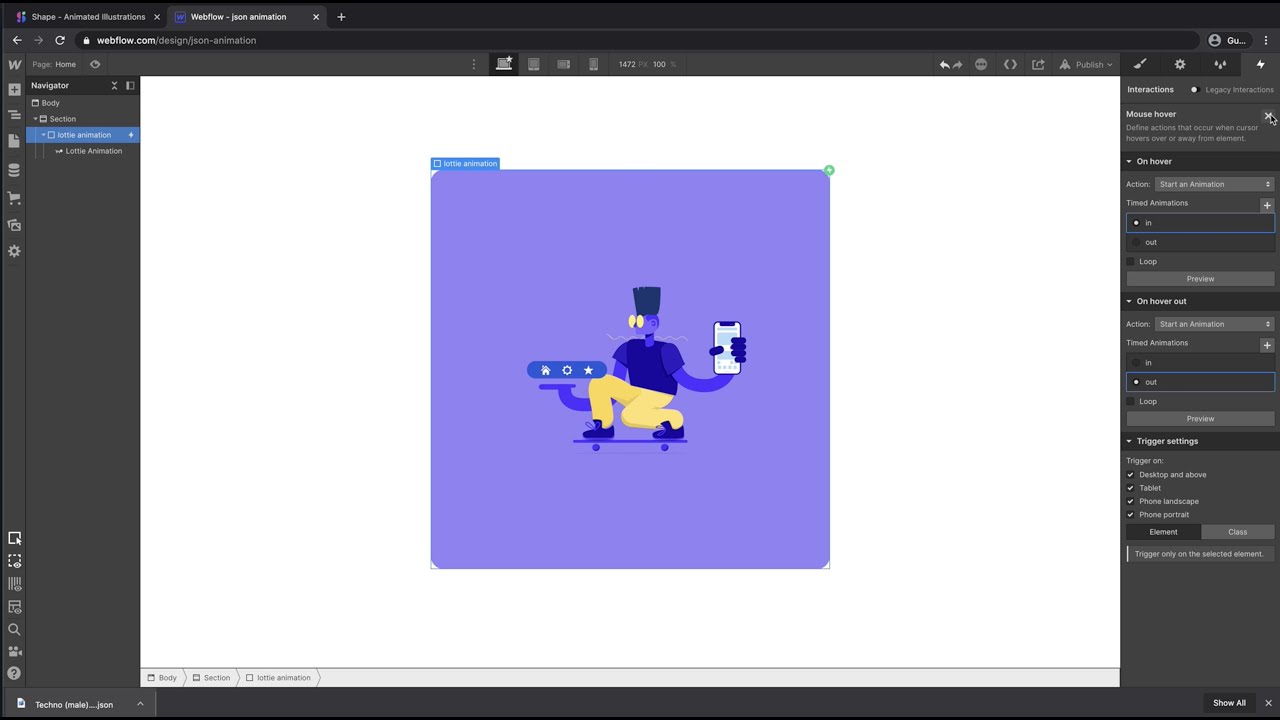The image size is (1280, 720).
Task: Switch to Mobile portrait breakpoint
Action: pyautogui.click(x=593, y=64)
